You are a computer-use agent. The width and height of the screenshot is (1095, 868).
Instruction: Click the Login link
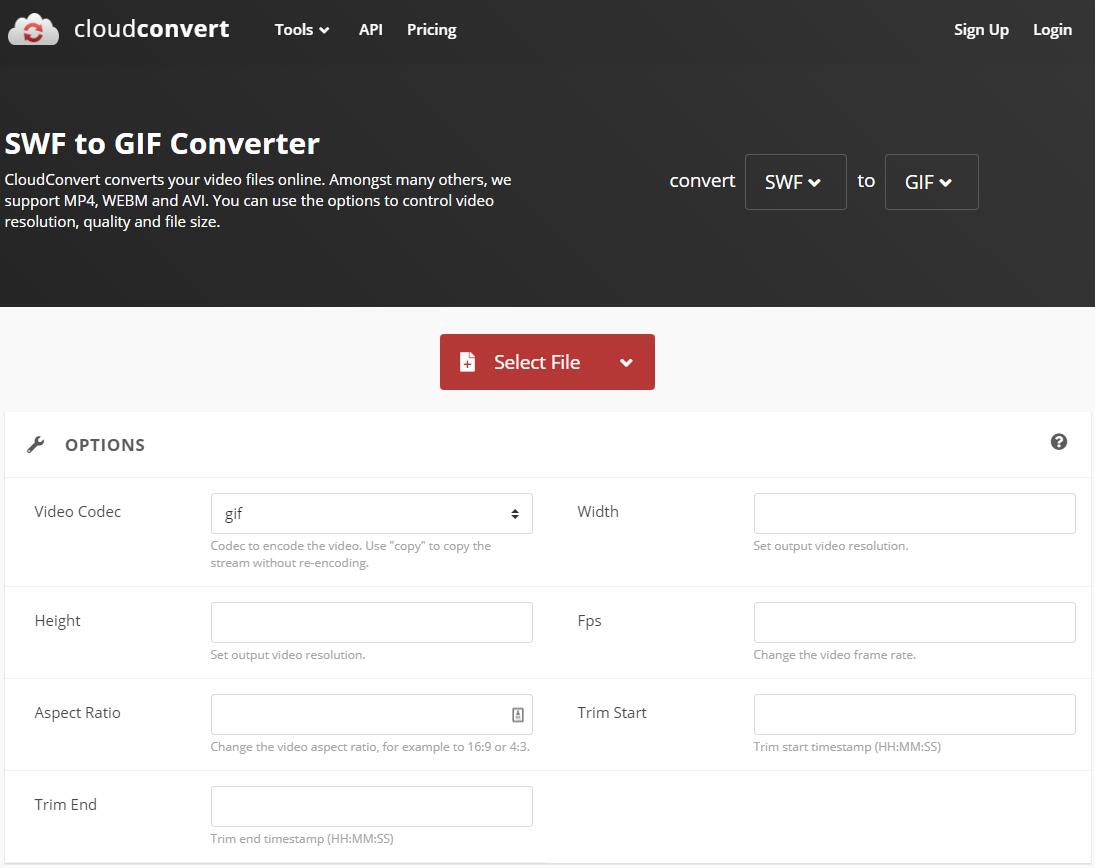tap(1052, 29)
